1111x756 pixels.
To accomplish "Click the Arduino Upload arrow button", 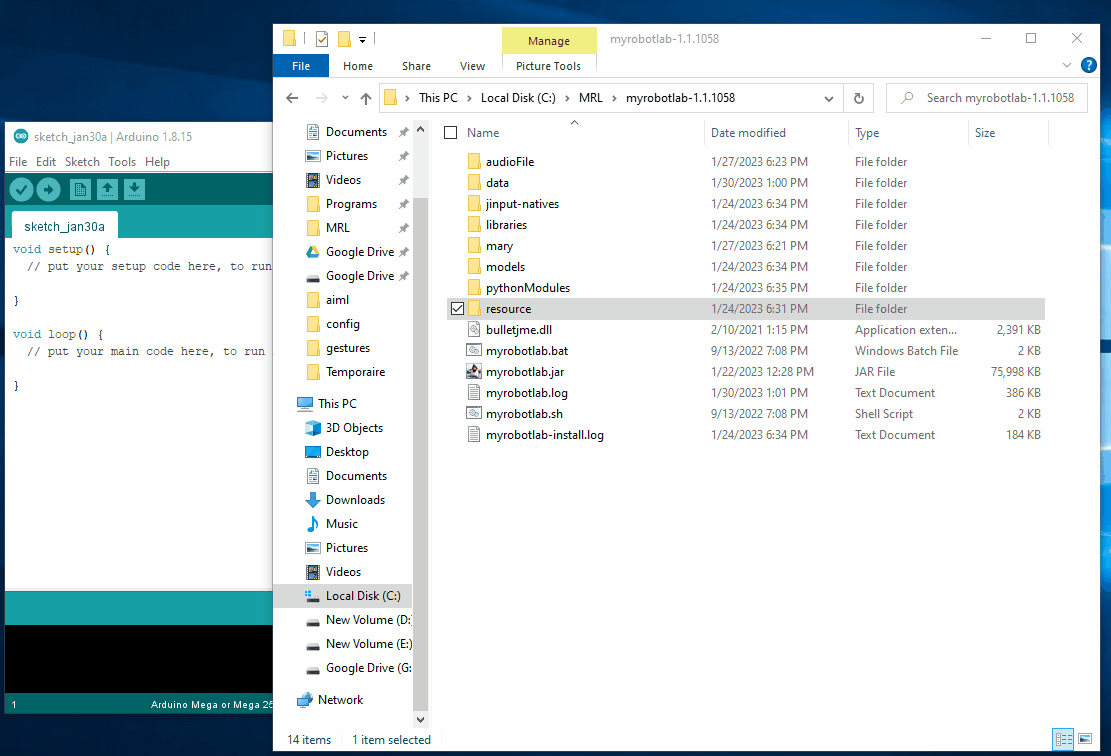I will (48, 189).
